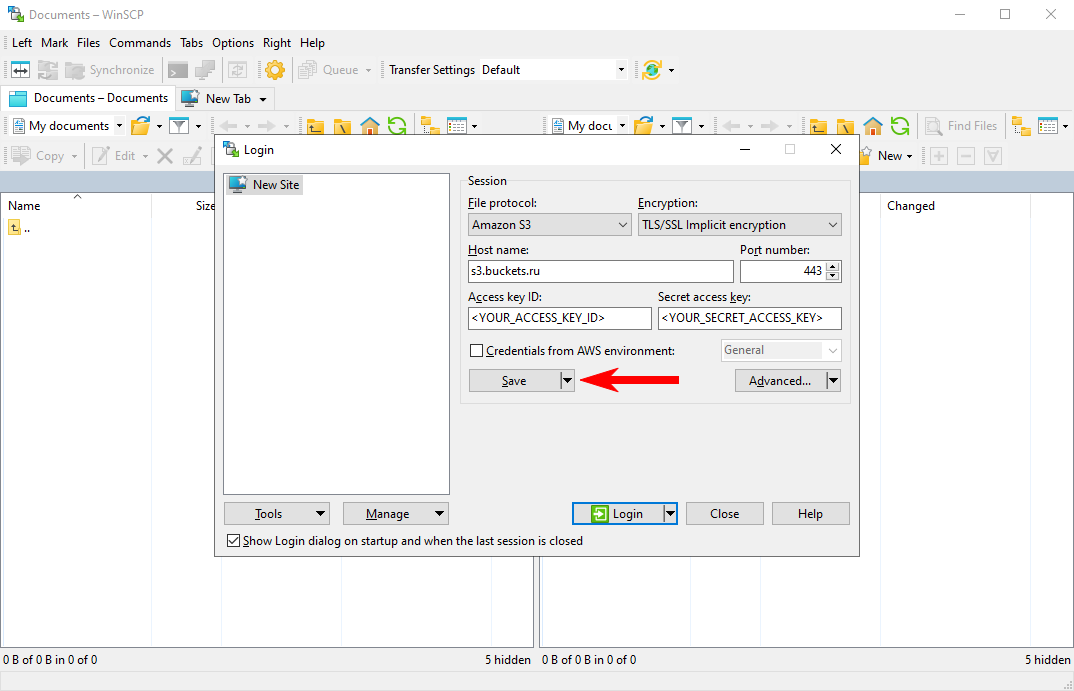The width and height of the screenshot is (1074, 691).
Task: Click the New button in right panel
Action: [x=888, y=156]
